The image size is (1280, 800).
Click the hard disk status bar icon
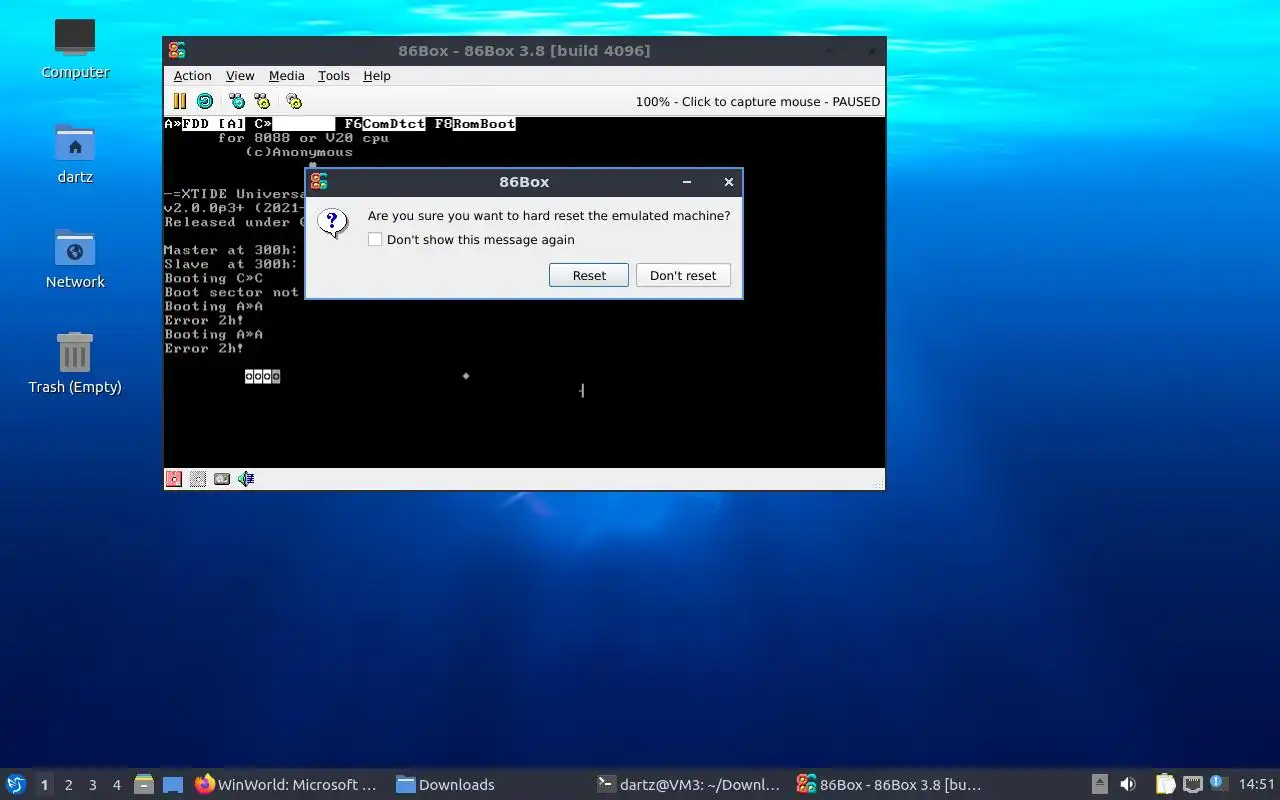(x=222, y=479)
